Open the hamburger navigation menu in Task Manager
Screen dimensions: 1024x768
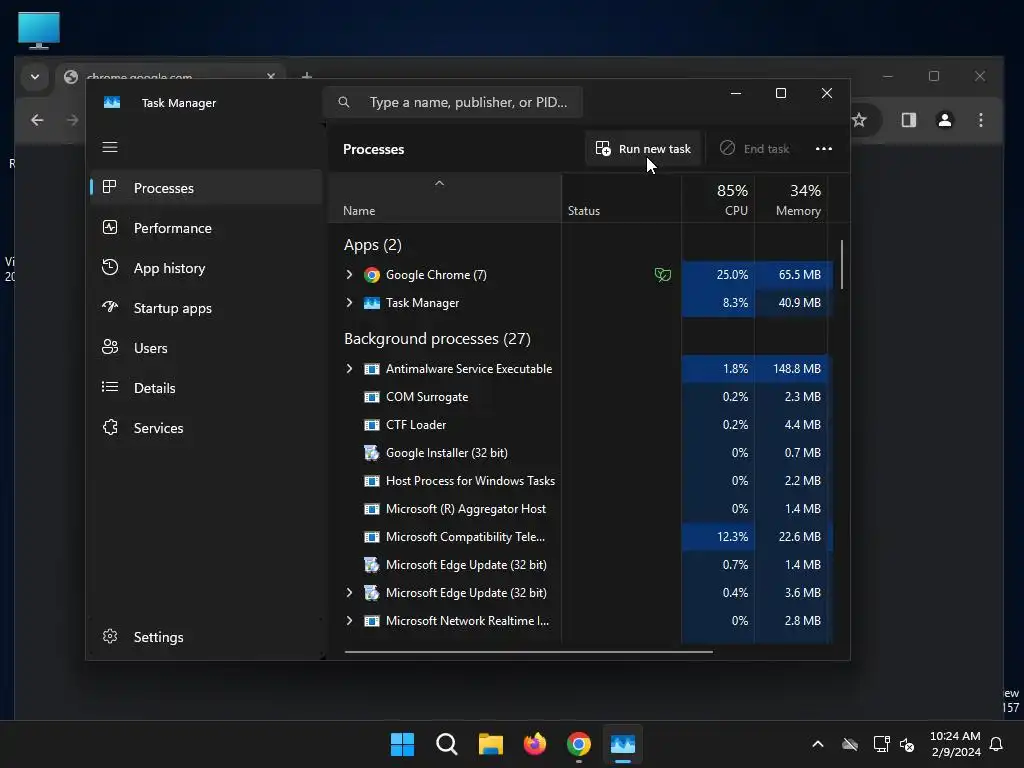click(110, 147)
